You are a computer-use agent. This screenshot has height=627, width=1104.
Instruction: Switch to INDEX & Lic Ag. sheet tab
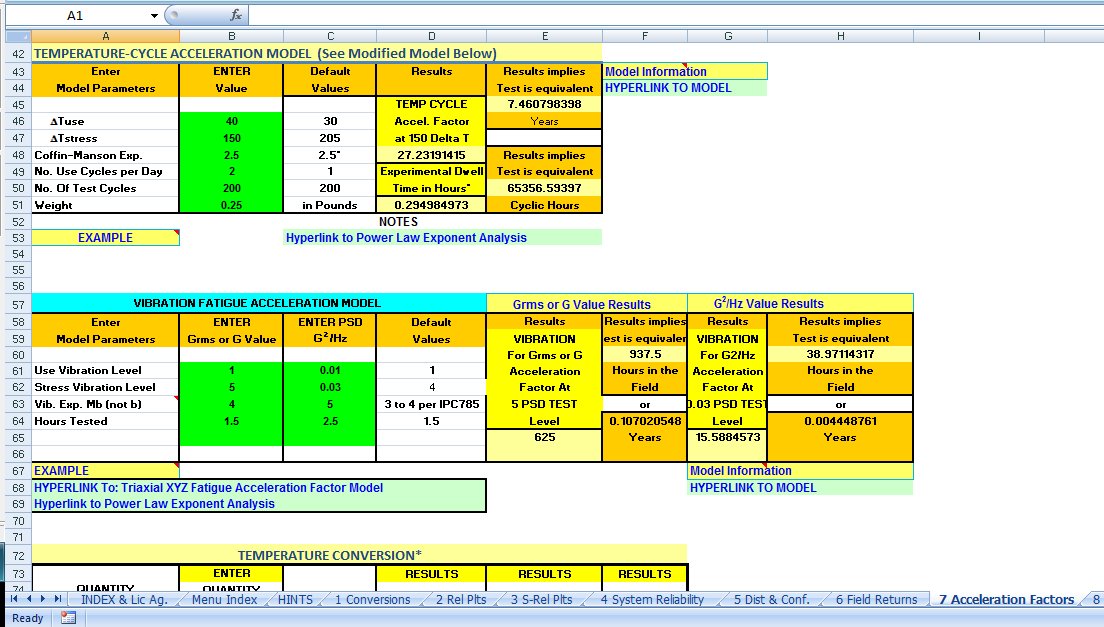124,600
